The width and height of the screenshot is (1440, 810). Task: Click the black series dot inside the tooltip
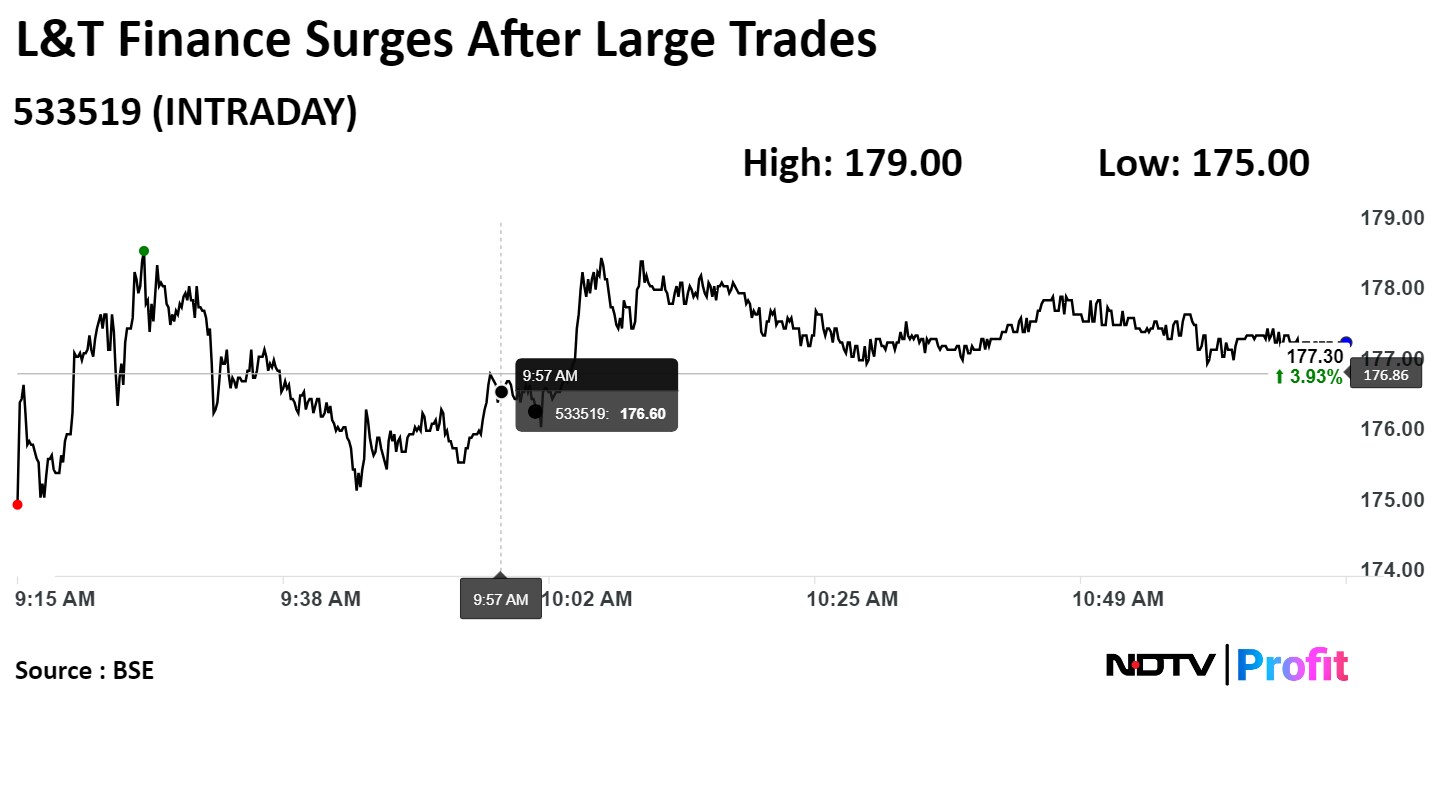(535, 411)
